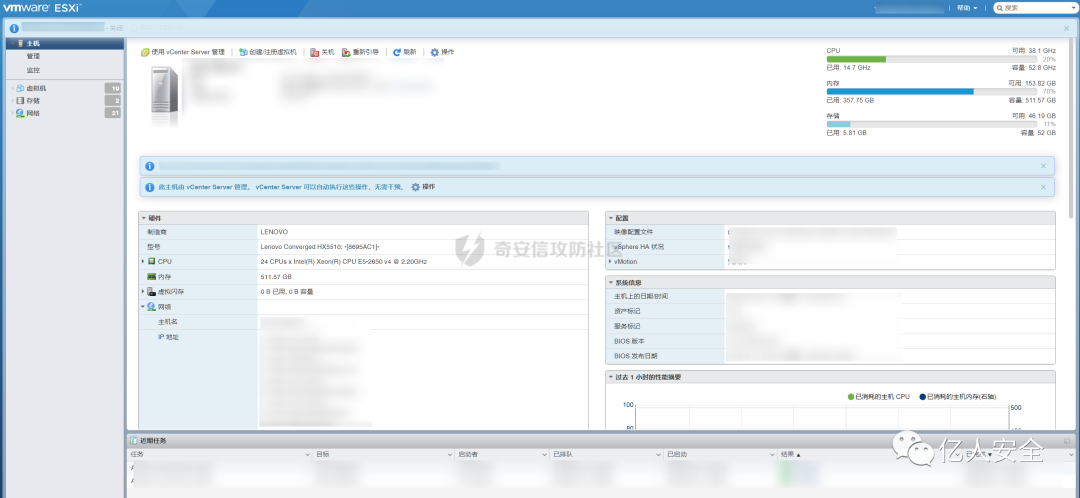Viewport: 1080px width, 498px height.
Task: Click the 重新引导 reboot icon
Action: click(x=346, y=52)
